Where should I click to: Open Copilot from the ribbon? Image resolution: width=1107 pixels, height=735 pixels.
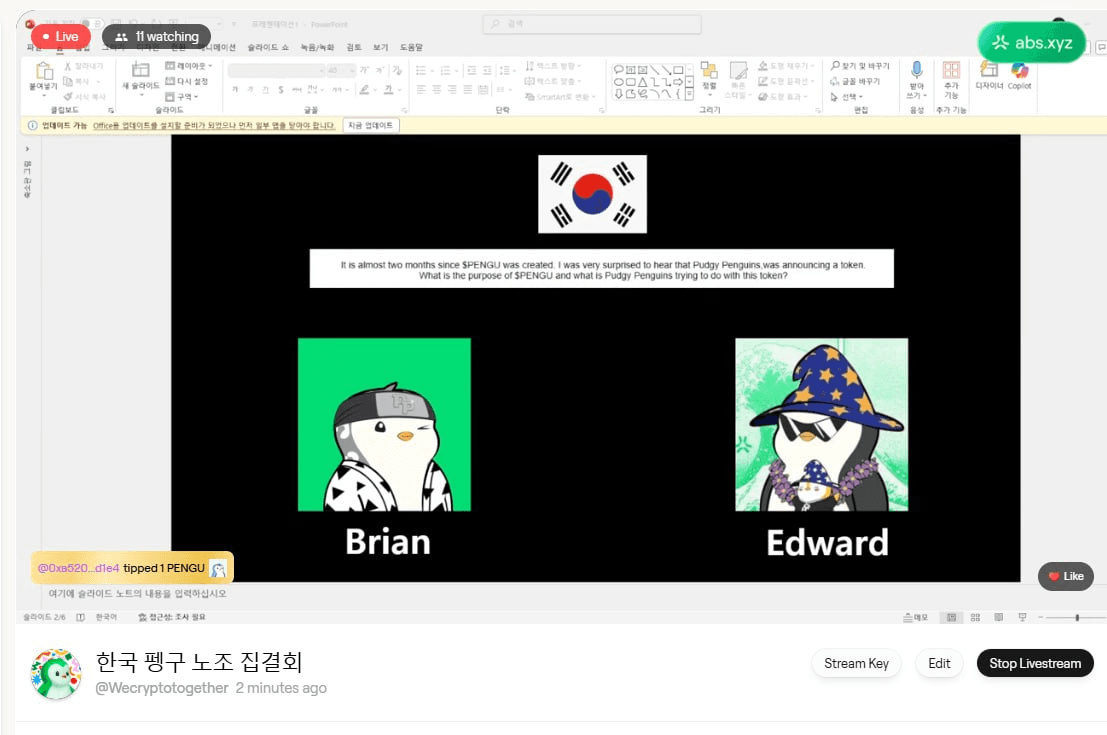pyautogui.click(x=1019, y=69)
